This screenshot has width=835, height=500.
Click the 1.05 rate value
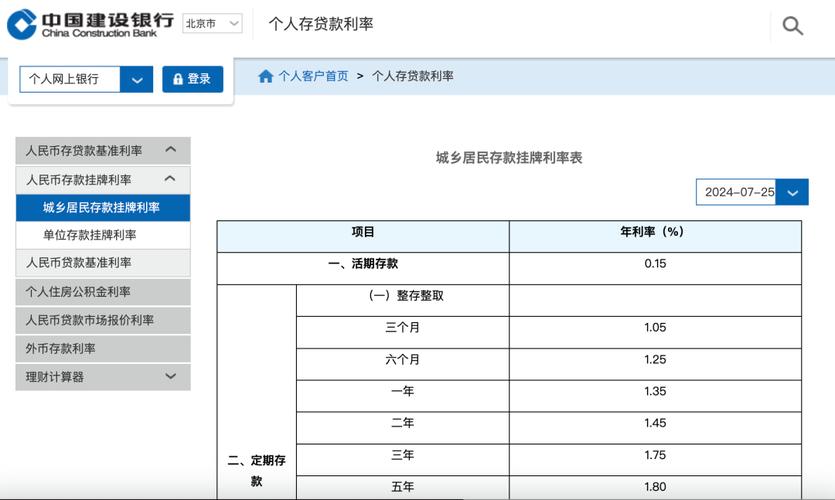pos(655,327)
